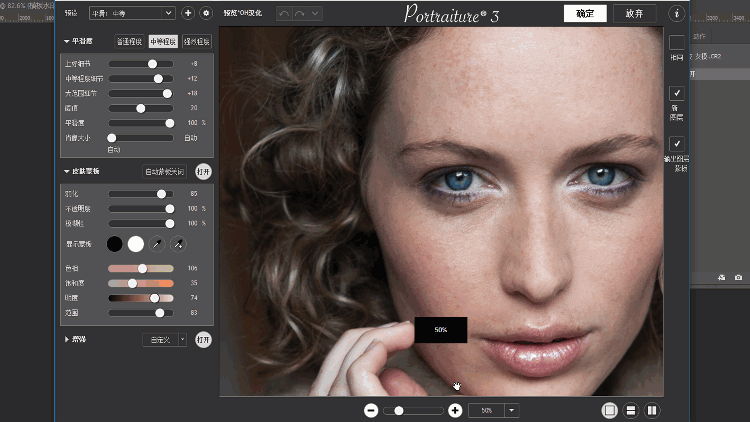This screenshot has height=422, width=750.
Task: Click the zoom out minus icon
Action: click(371, 410)
